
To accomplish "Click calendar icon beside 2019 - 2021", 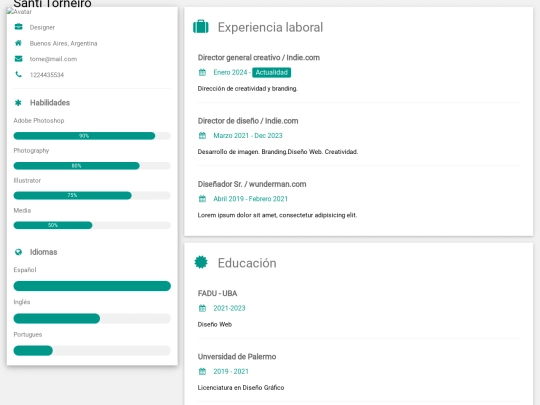I will click(x=202, y=371).
